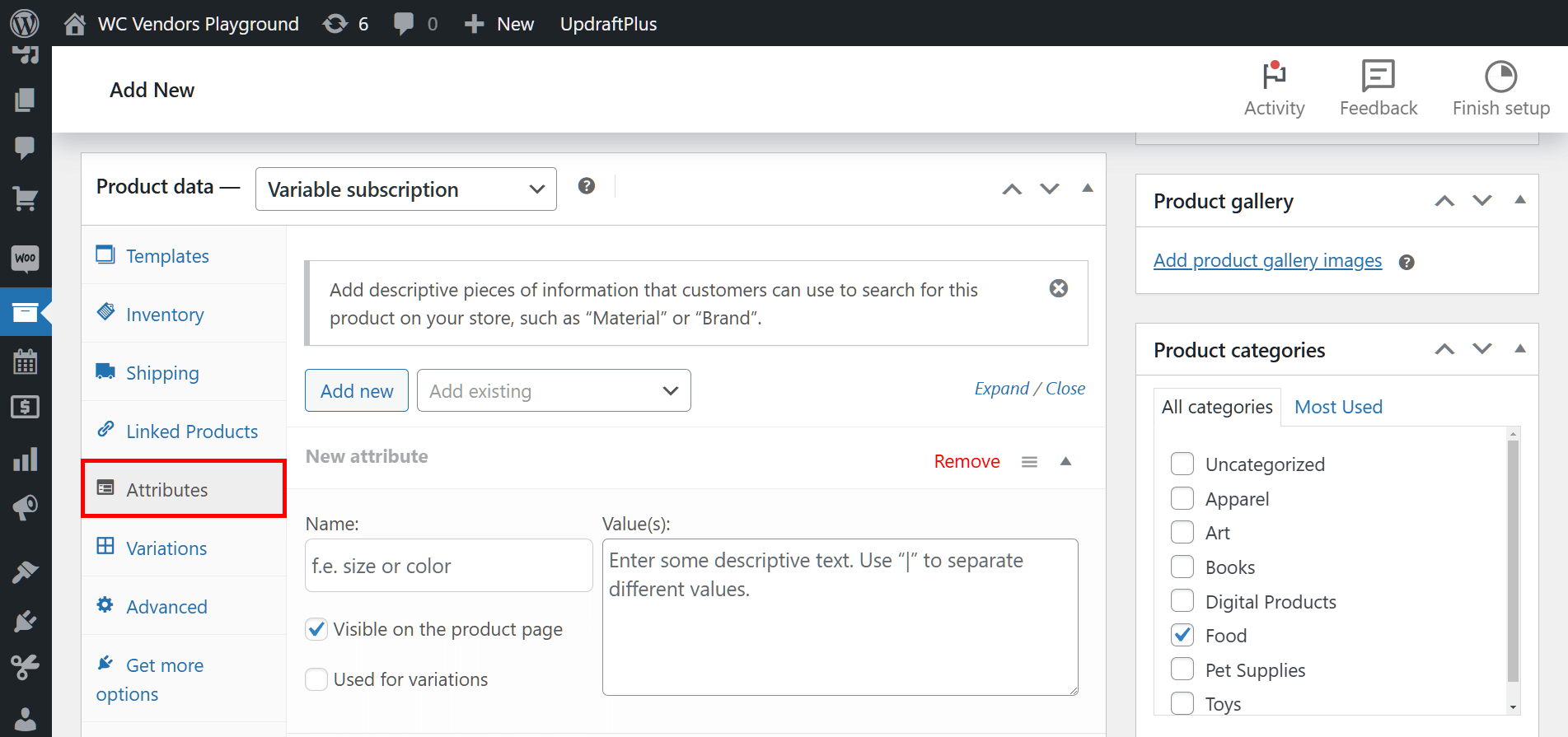Viewport: 1568px width, 737px height.
Task: Click the attribute Name input field
Action: point(448,566)
